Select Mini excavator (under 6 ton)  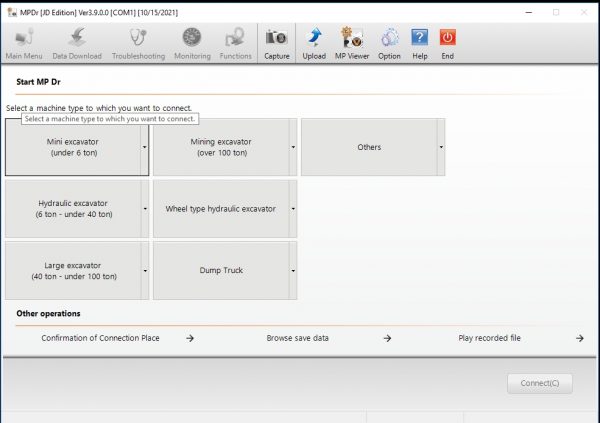tap(73, 147)
